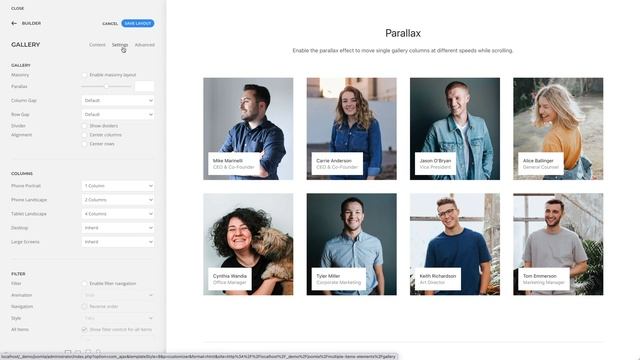Open Tablet Landscape columns dropdown

pyautogui.click(x=118, y=214)
